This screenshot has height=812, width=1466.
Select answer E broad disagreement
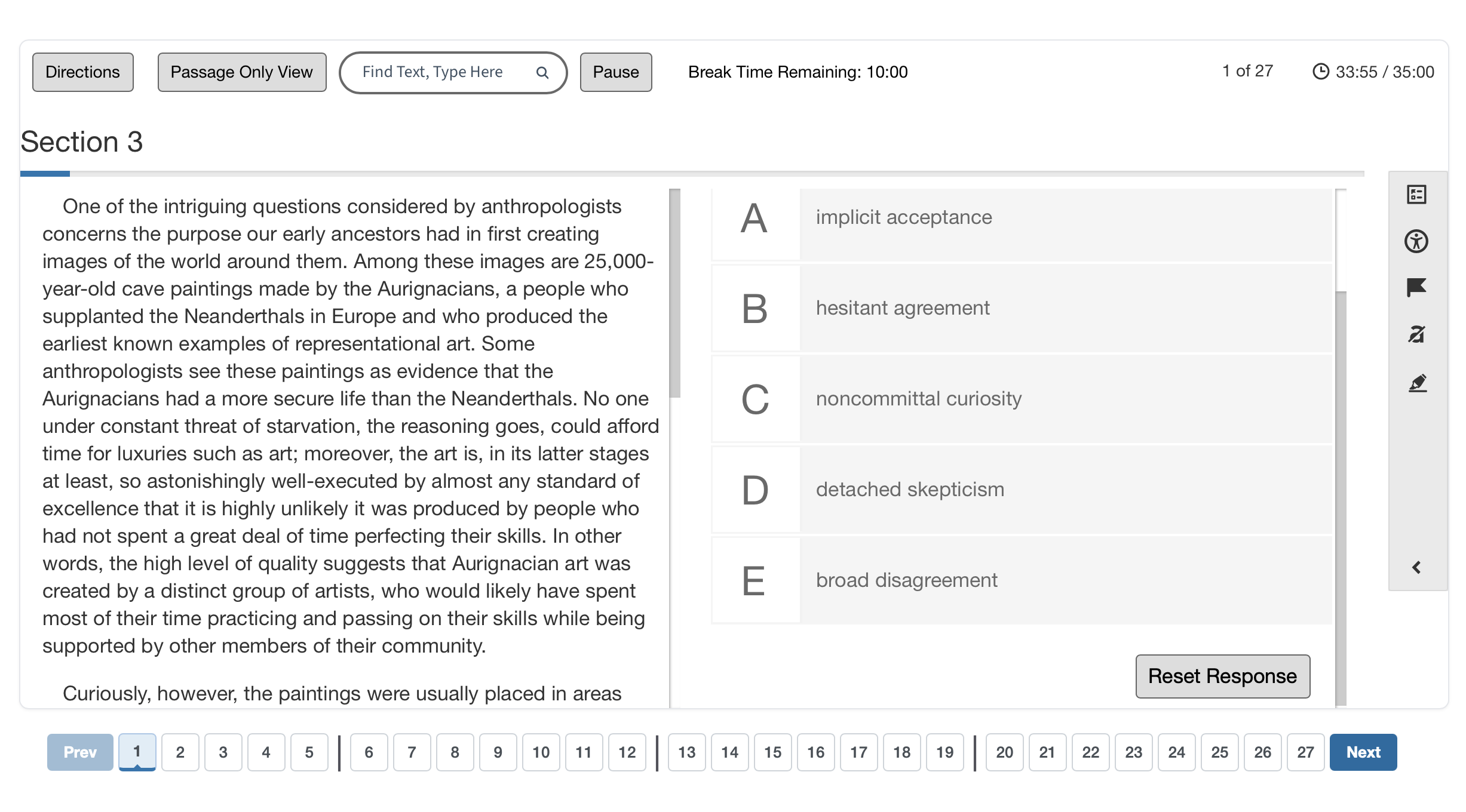[1022, 580]
